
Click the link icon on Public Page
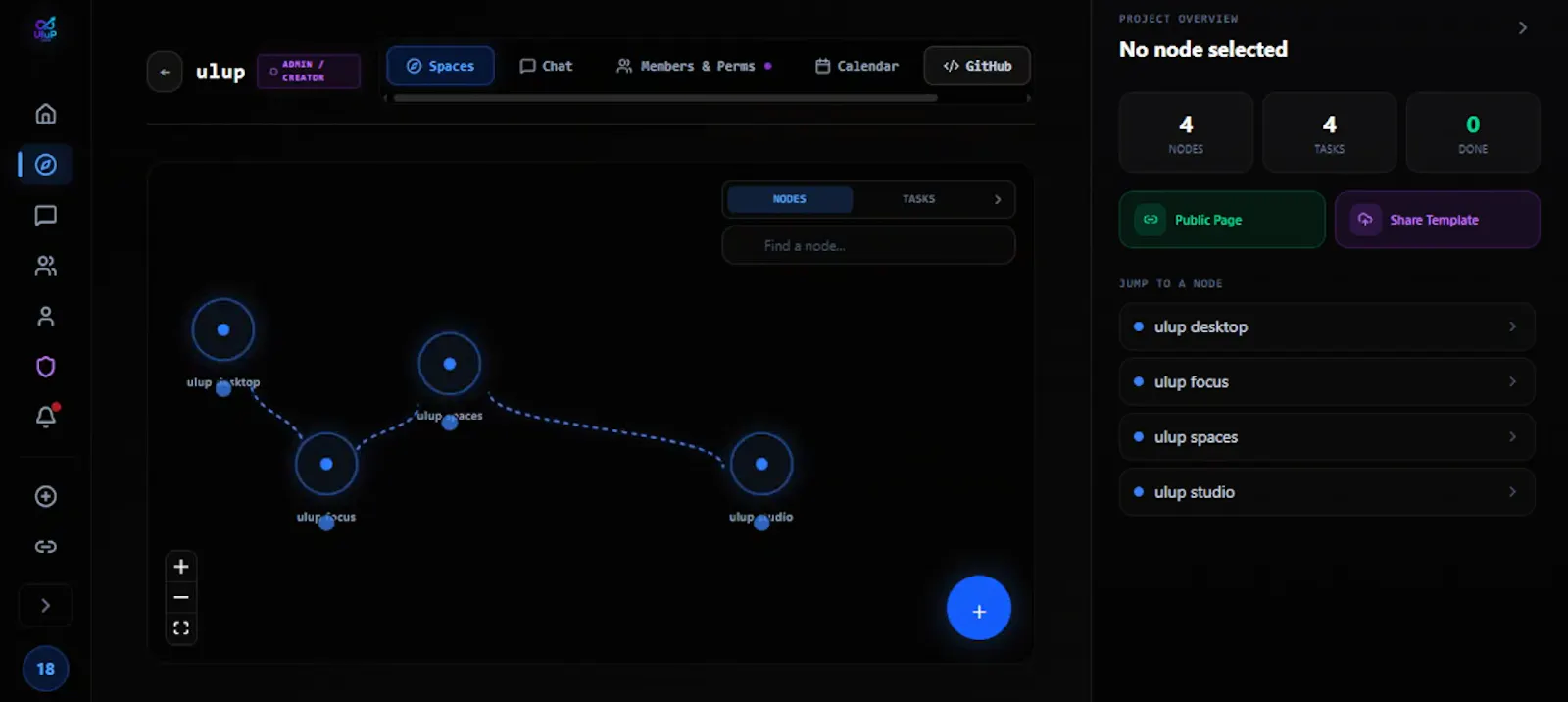click(x=1151, y=220)
